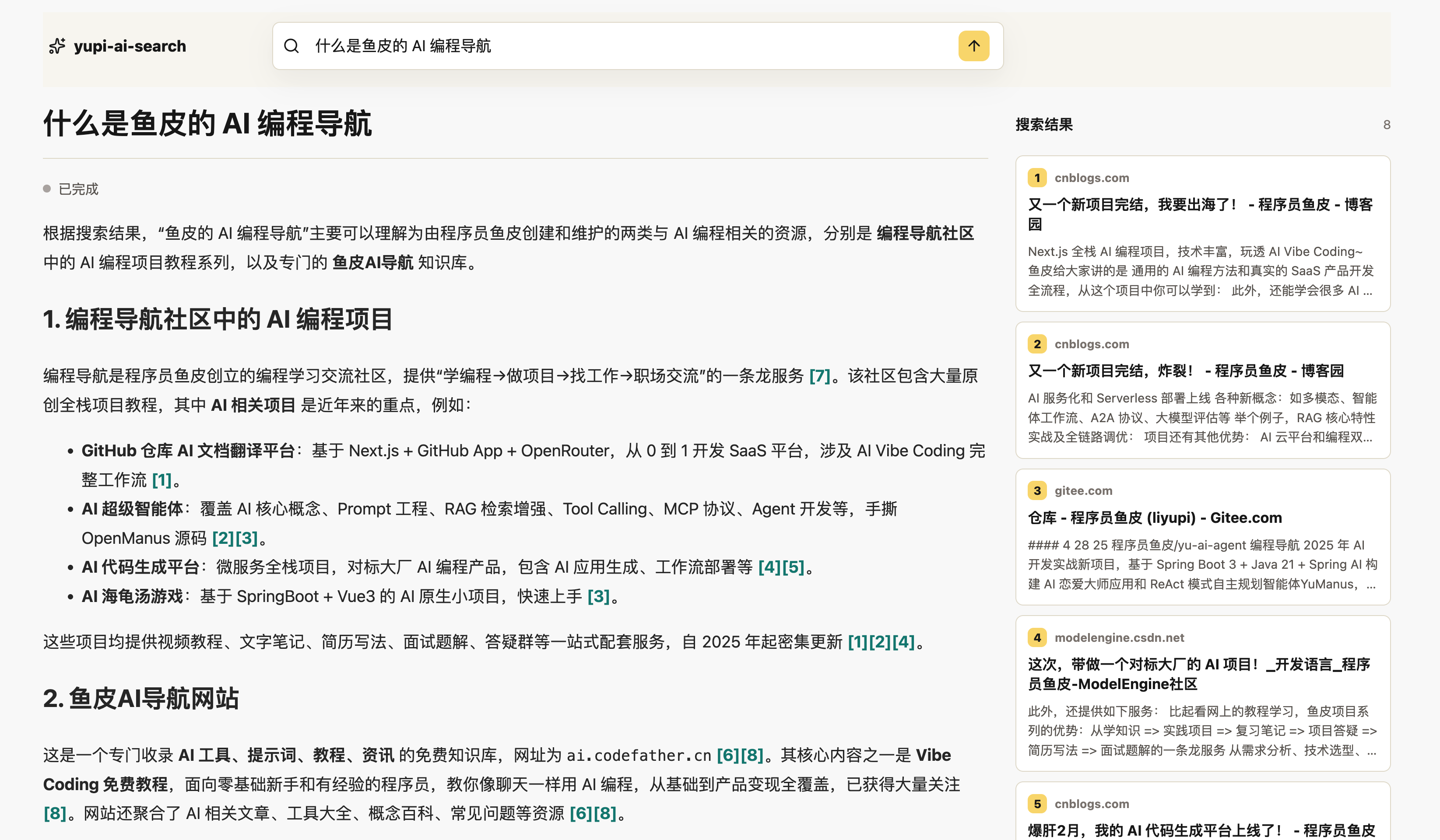Click the number 3 badge on gitee result
The image size is (1440, 840).
point(1037,490)
